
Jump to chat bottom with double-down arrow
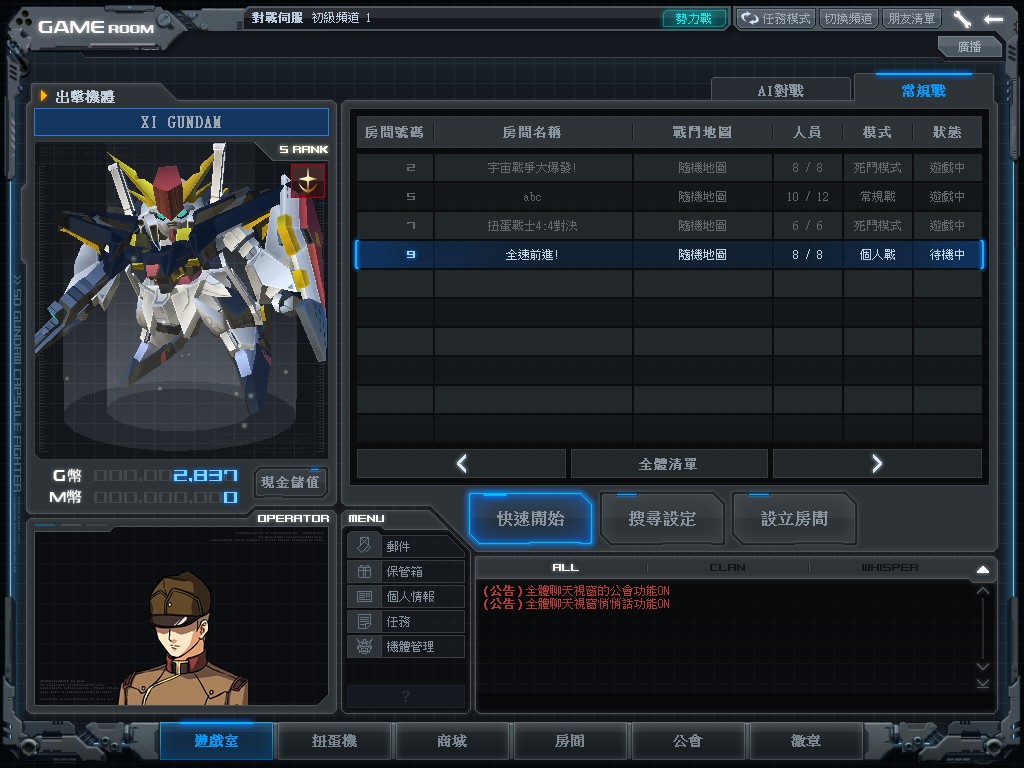(982, 683)
